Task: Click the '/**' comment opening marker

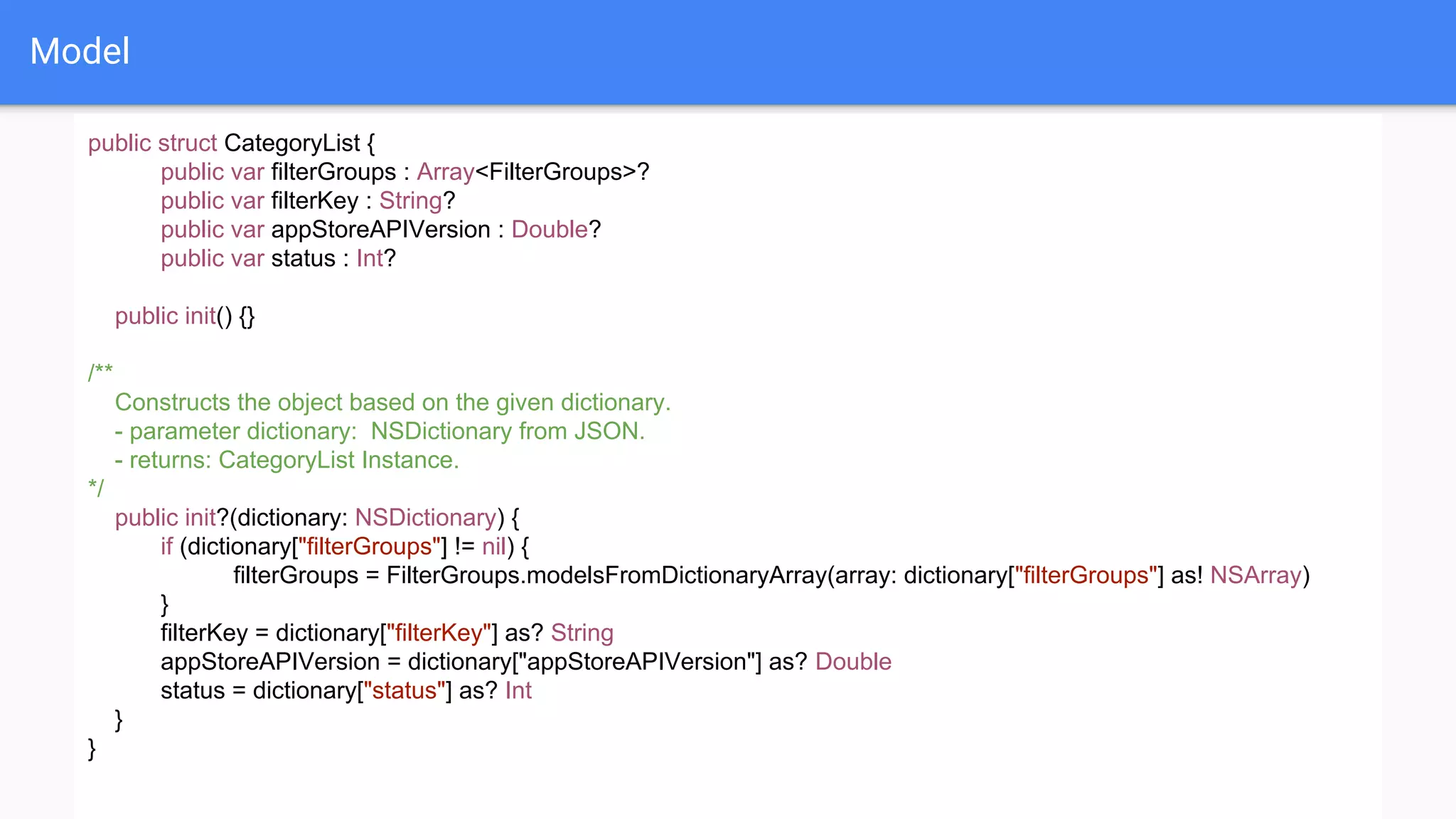Action: (100, 372)
